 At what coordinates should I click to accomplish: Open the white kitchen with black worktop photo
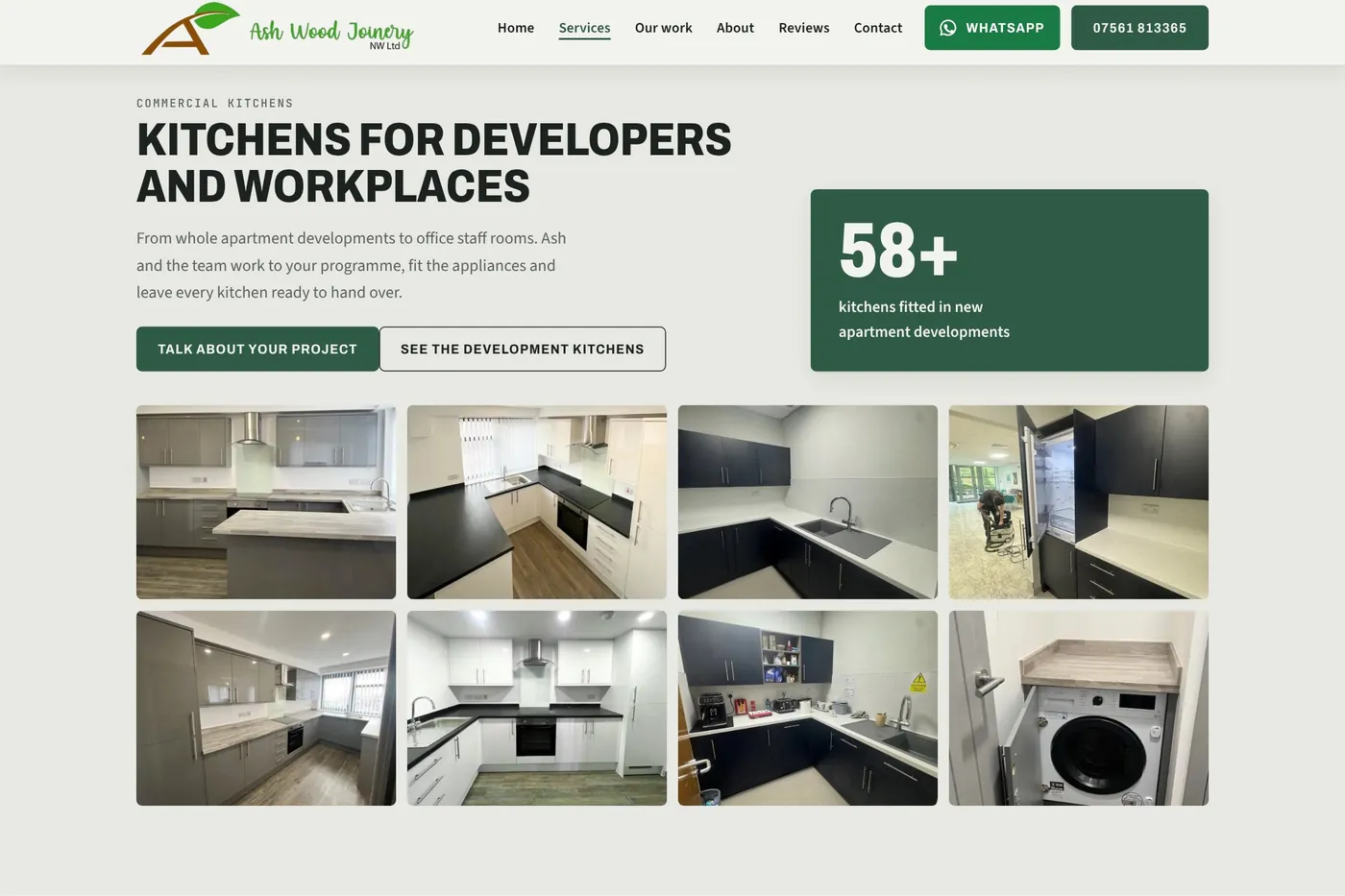coord(537,502)
